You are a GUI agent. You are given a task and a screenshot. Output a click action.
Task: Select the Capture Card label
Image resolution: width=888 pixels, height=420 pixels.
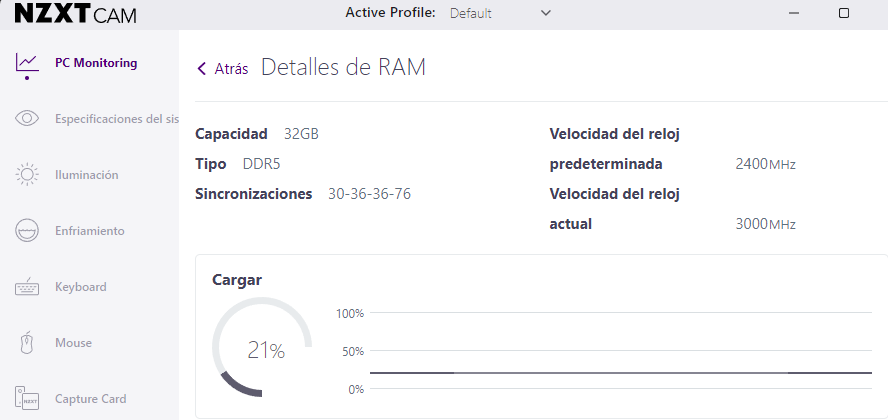(91, 399)
